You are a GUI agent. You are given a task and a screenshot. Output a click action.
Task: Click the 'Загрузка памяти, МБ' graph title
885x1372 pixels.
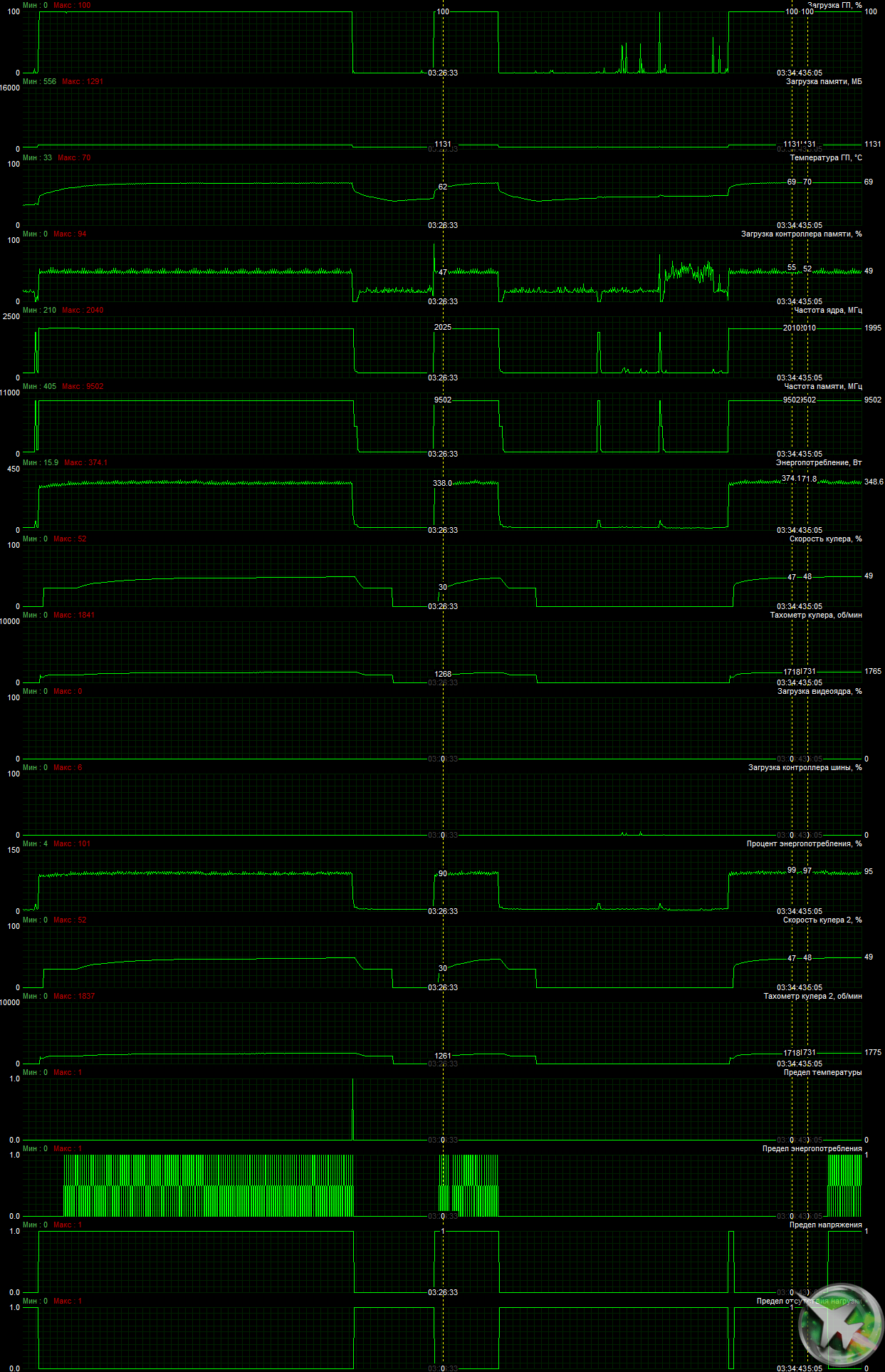point(824,81)
